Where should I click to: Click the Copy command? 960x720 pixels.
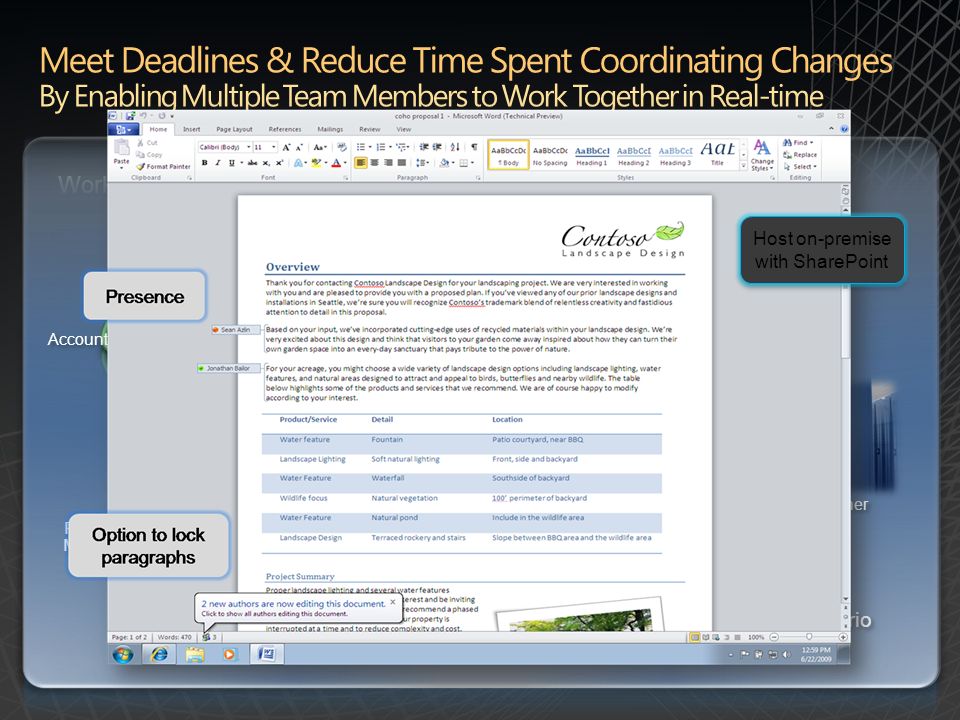[149, 154]
